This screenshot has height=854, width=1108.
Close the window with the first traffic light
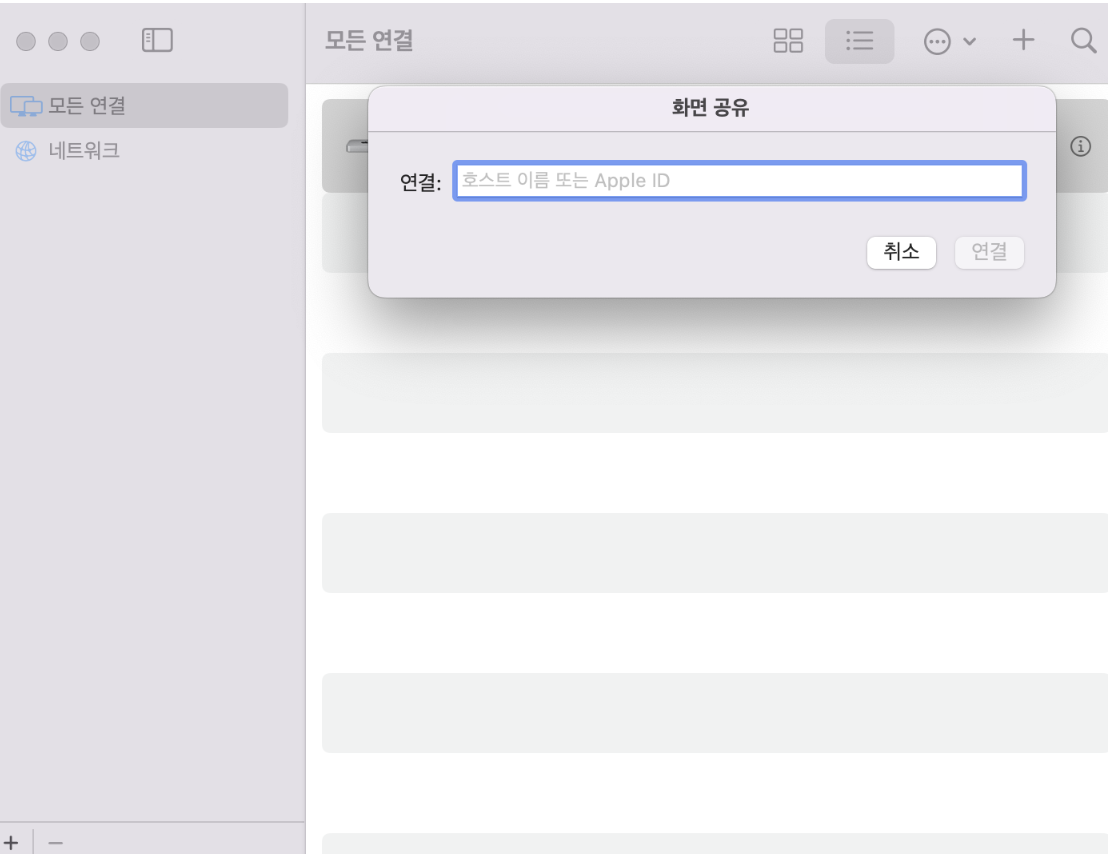click(x=26, y=42)
